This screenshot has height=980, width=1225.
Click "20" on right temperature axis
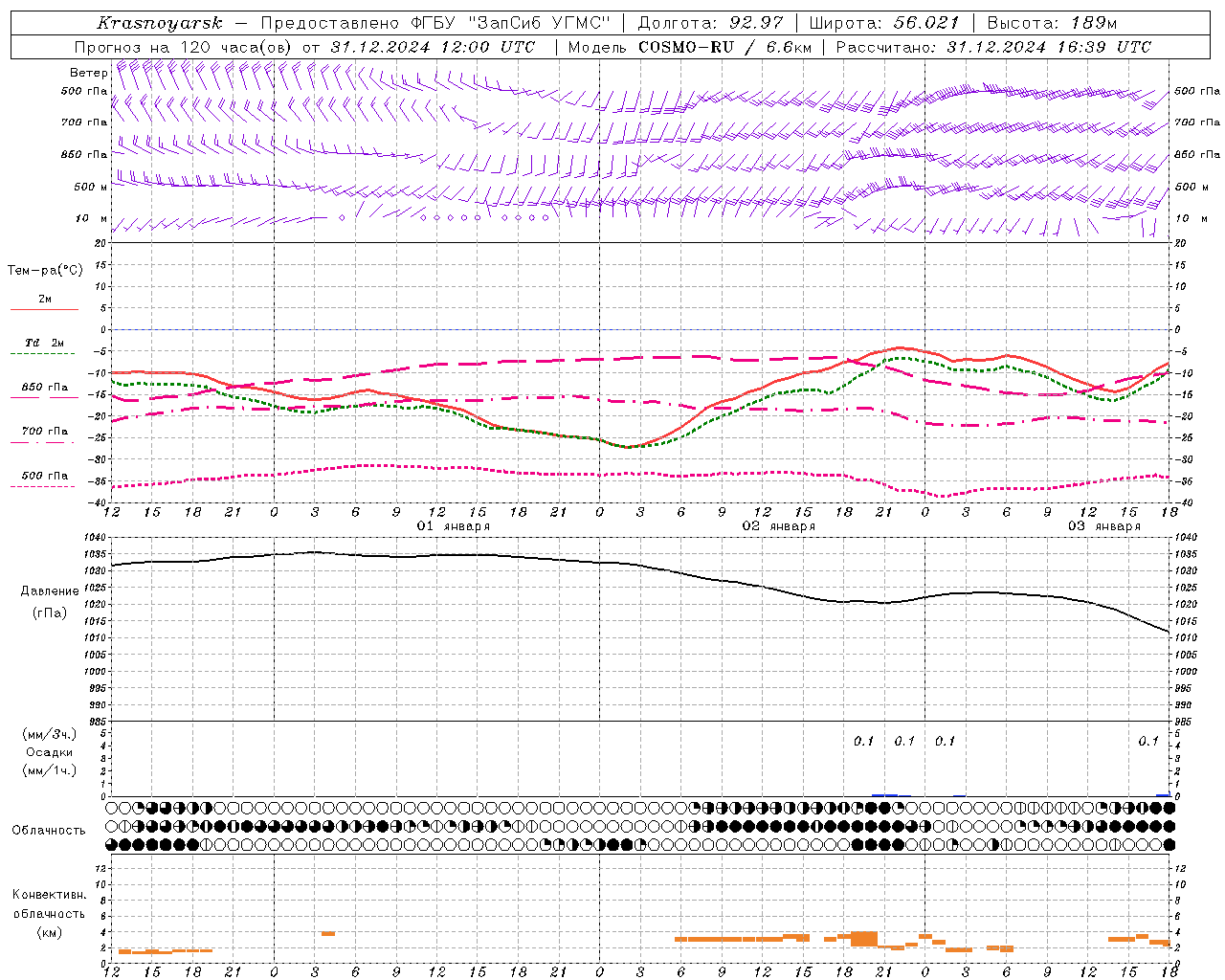point(1180,243)
